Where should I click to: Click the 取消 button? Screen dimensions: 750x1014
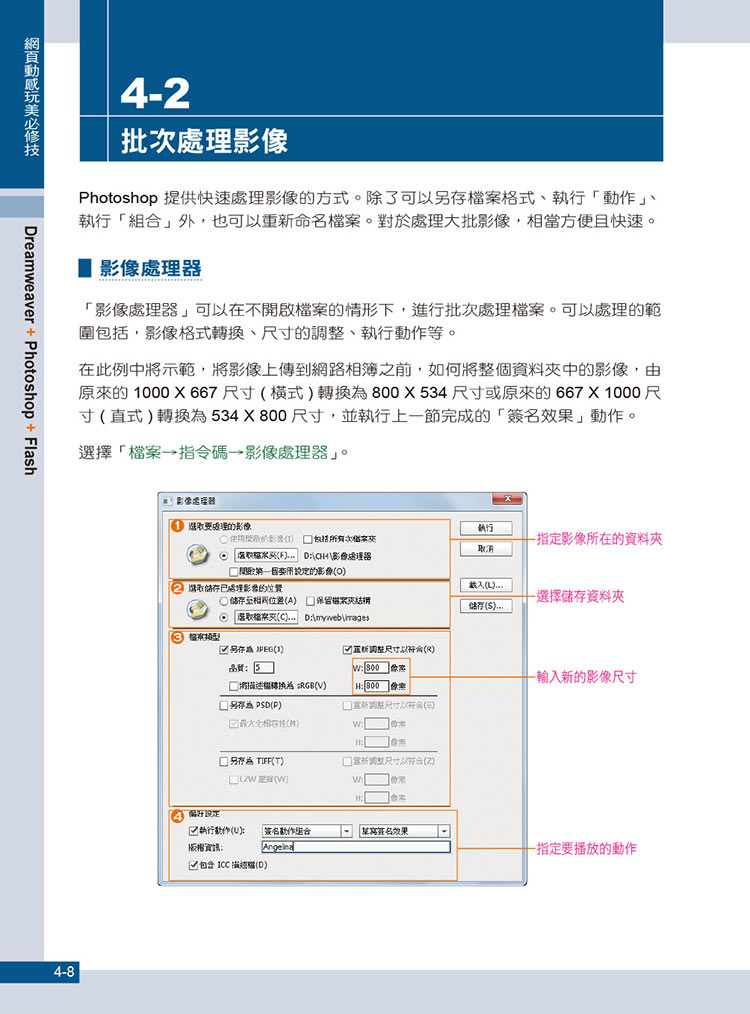(486, 549)
